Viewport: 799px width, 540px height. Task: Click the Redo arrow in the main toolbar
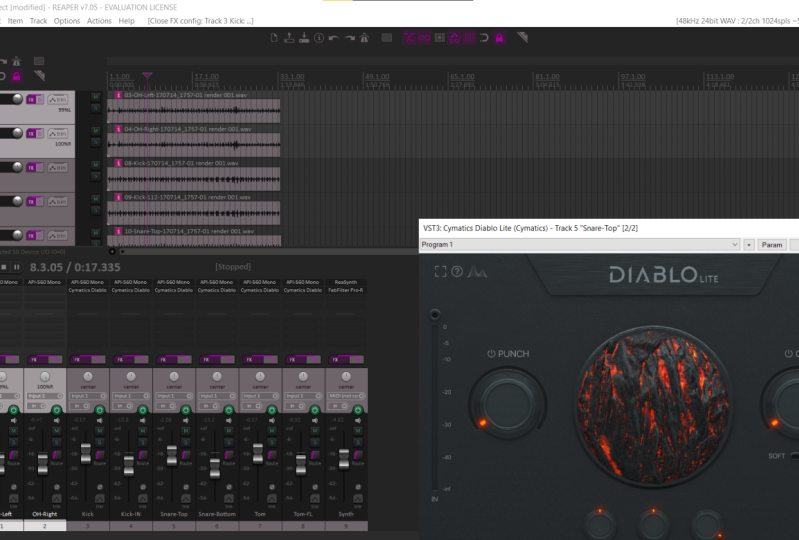pyautogui.click(x=349, y=38)
